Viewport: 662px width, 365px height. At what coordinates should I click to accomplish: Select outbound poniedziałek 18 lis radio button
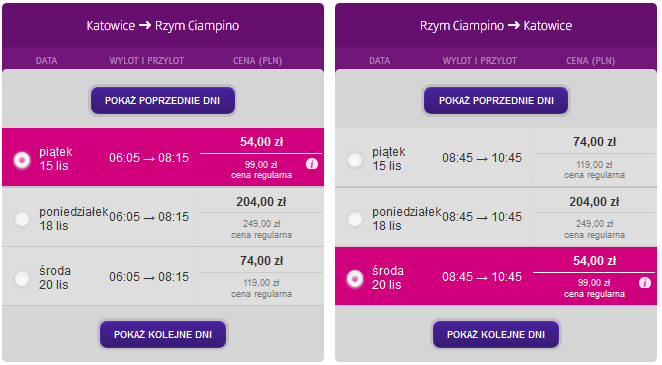tap(22, 219)
